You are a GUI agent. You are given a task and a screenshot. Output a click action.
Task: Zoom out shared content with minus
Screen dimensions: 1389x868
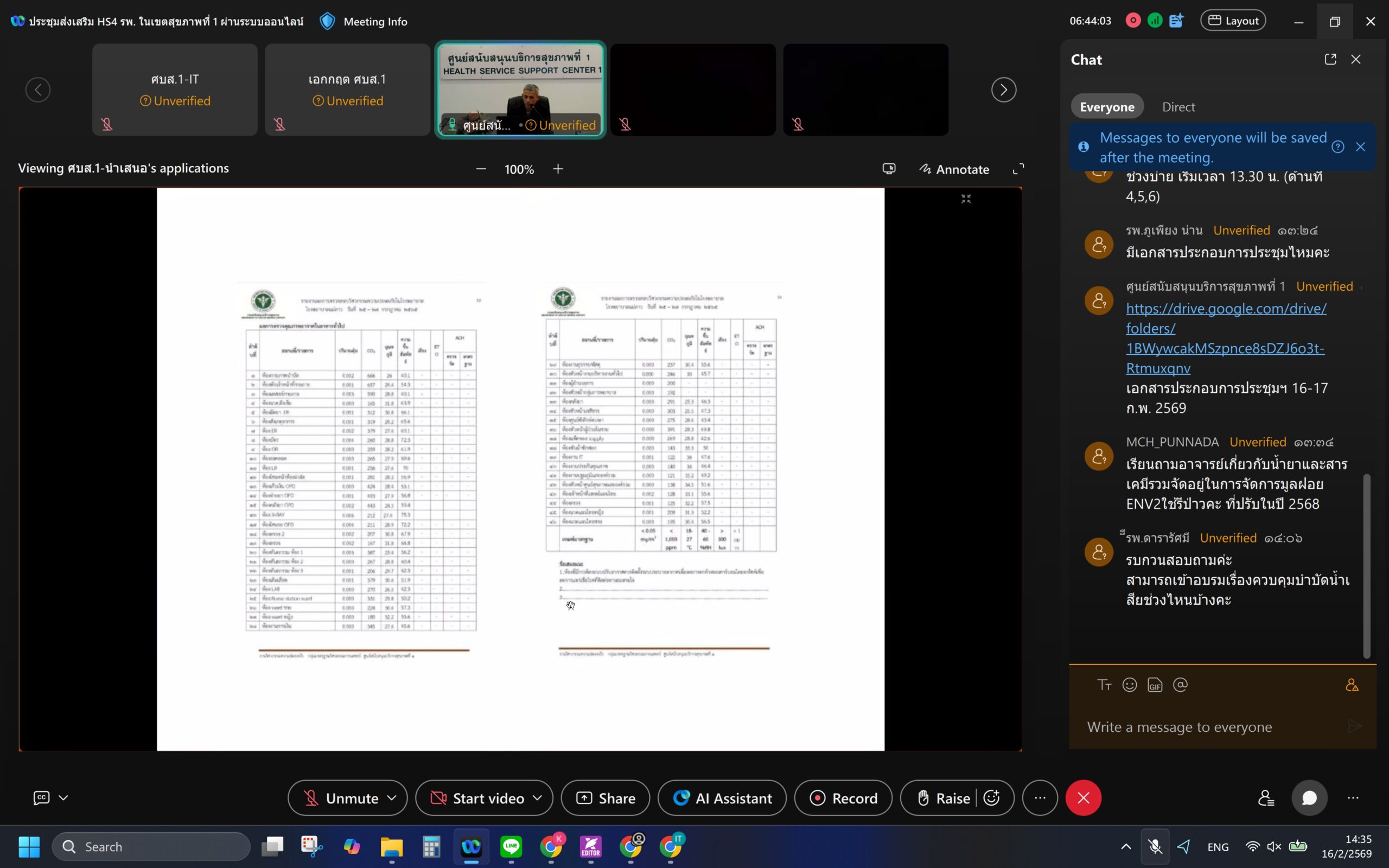pyautogui.click(x=481, y=169)
